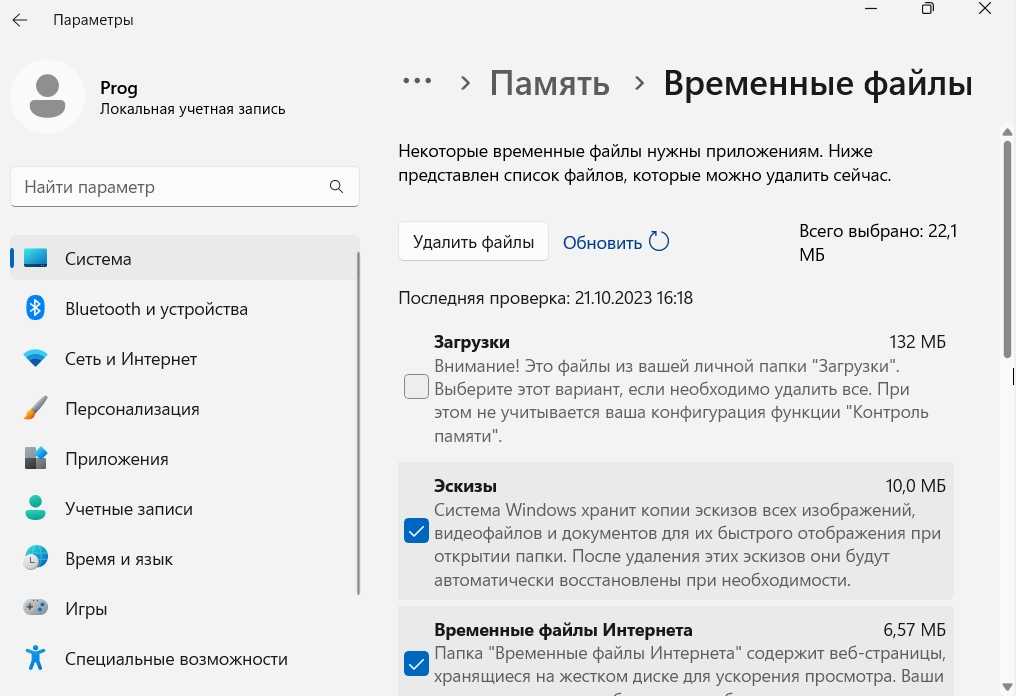Viewport: 1016px width, 696px height.
Task: Navigate to Память breadcrumb link
Action: coord(549,83)
